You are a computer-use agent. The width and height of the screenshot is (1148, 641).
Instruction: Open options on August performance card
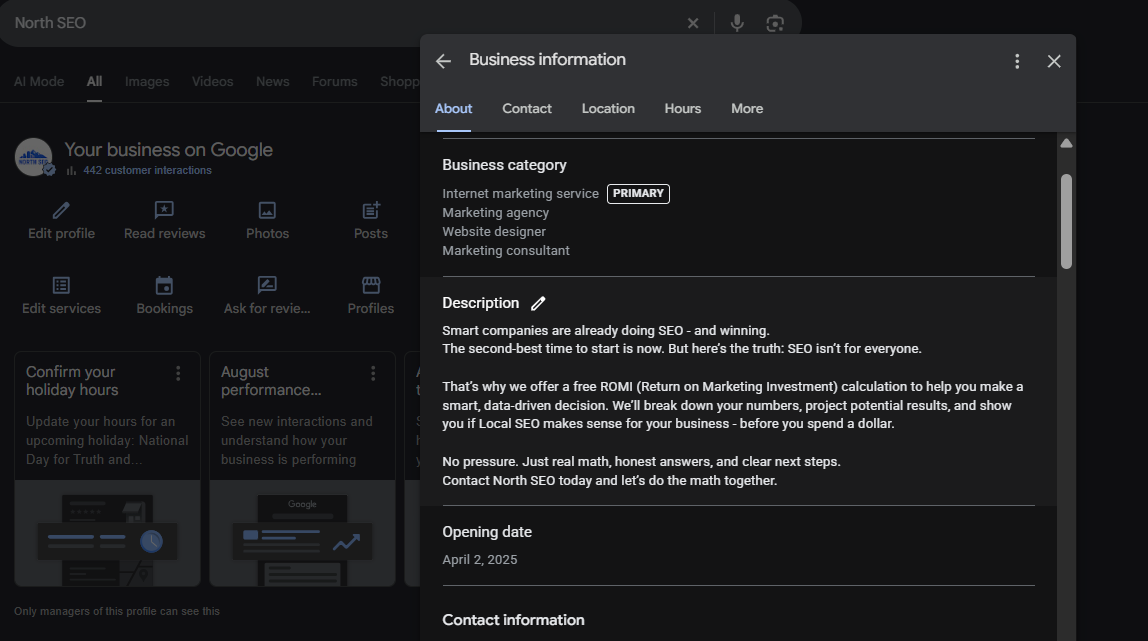click(373, 373)
